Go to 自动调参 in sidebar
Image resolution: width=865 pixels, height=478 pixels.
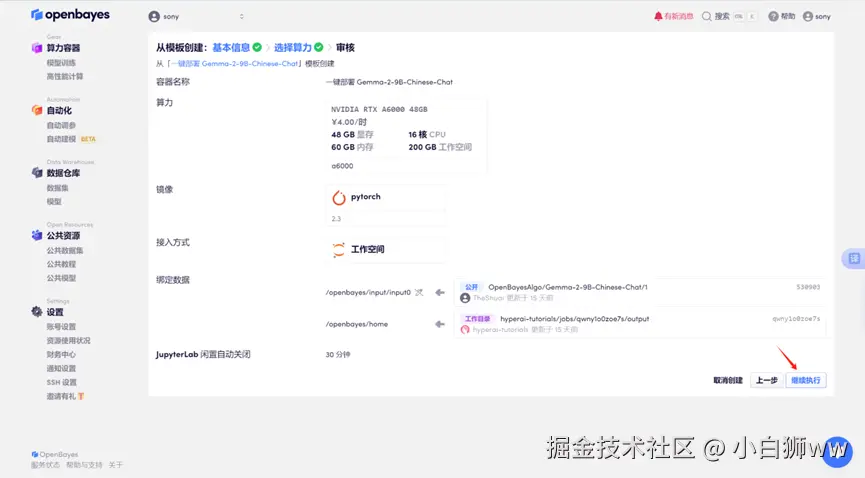point(61,125)
